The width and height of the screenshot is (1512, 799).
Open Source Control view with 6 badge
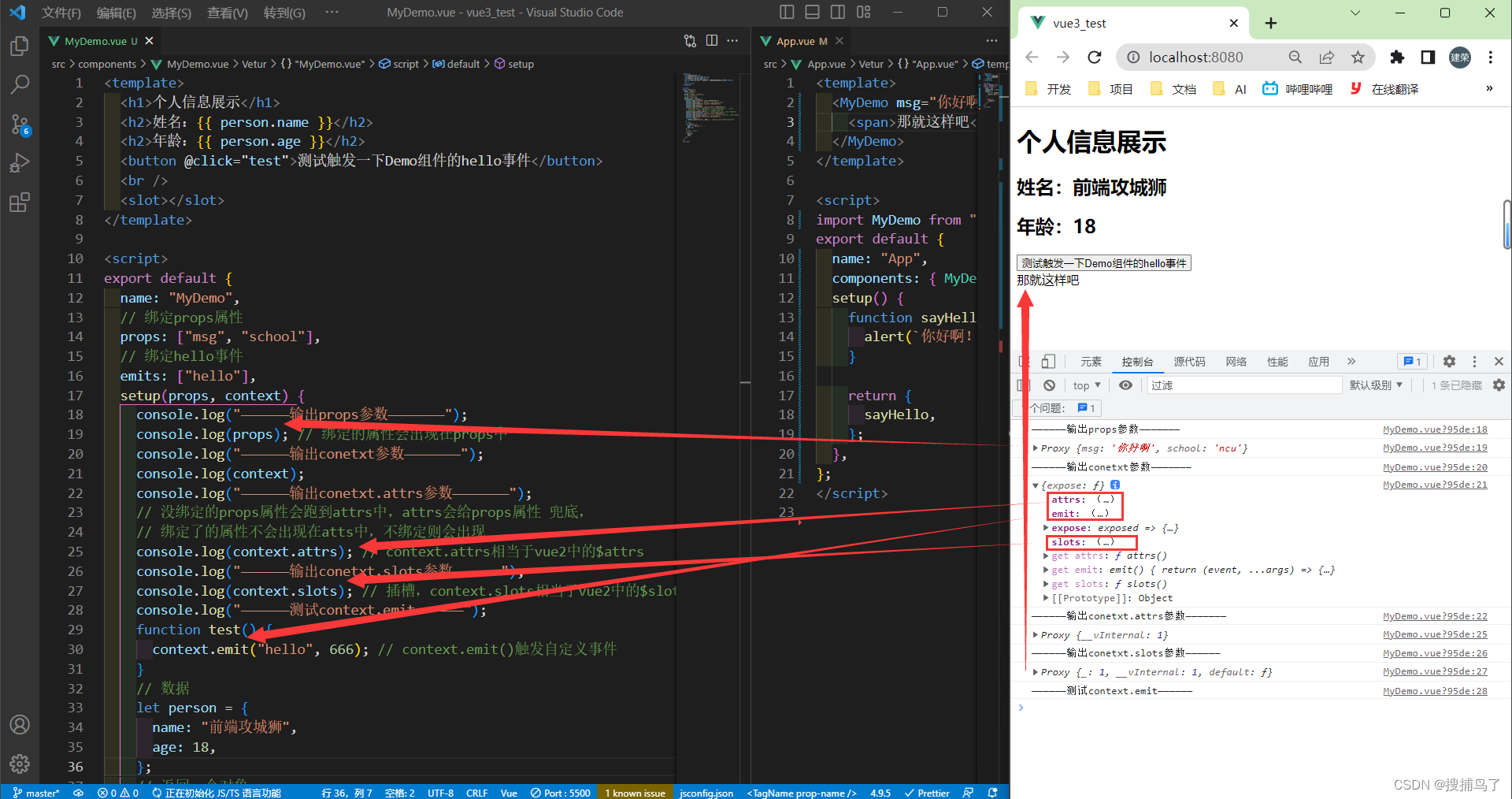pos(20,124)
